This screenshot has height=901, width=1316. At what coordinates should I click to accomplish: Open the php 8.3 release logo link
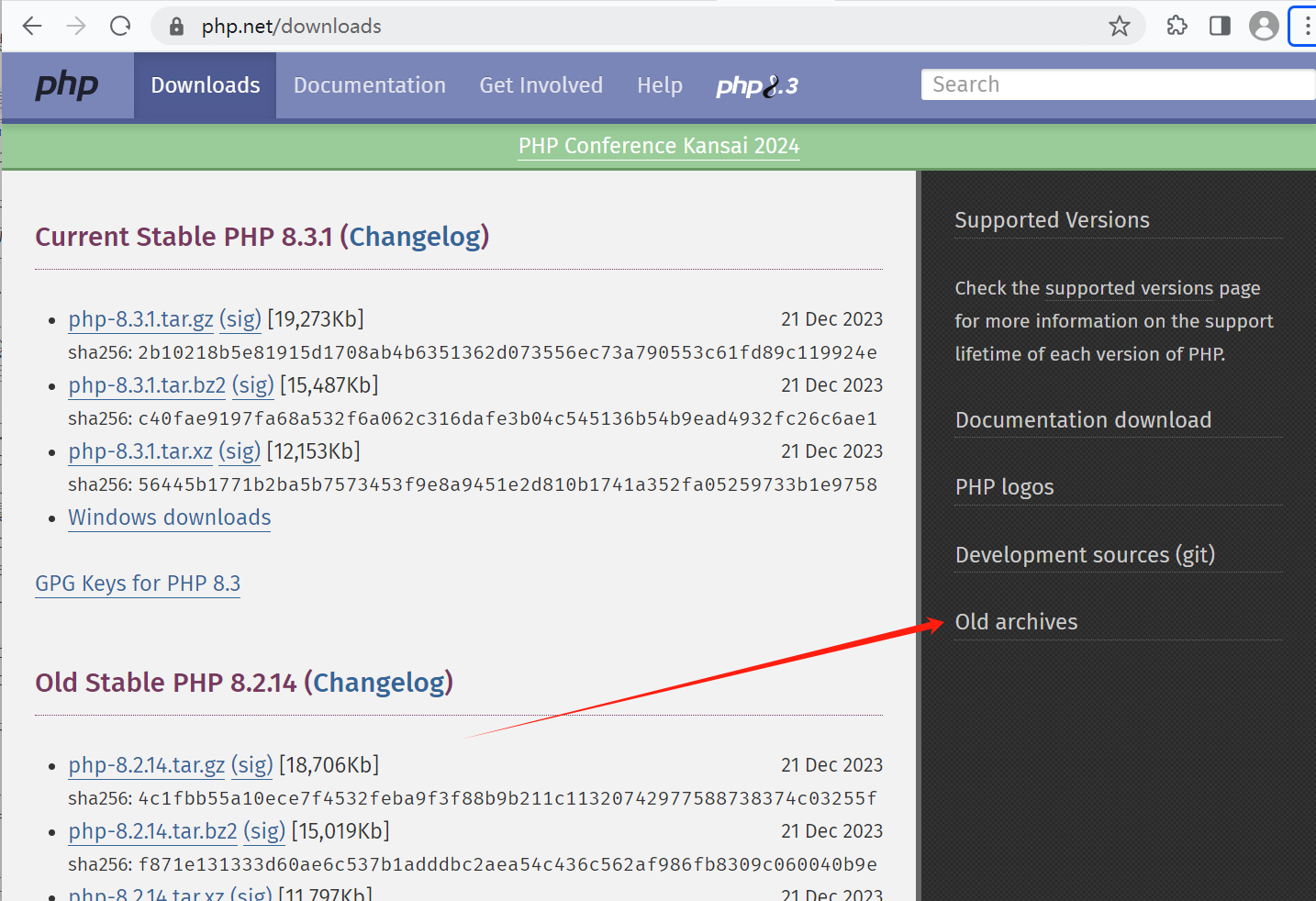pyautogui.click(x=757, y=86)
